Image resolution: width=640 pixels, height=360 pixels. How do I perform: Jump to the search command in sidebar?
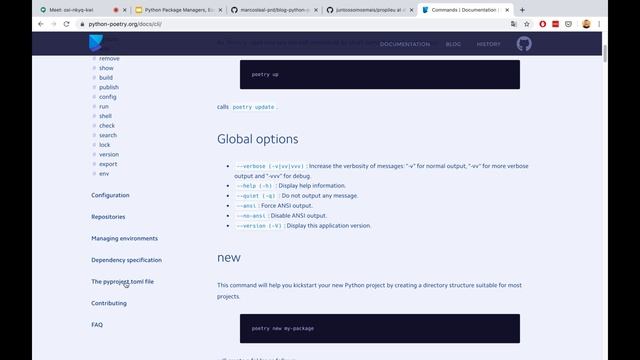click(x=108, y=135)
